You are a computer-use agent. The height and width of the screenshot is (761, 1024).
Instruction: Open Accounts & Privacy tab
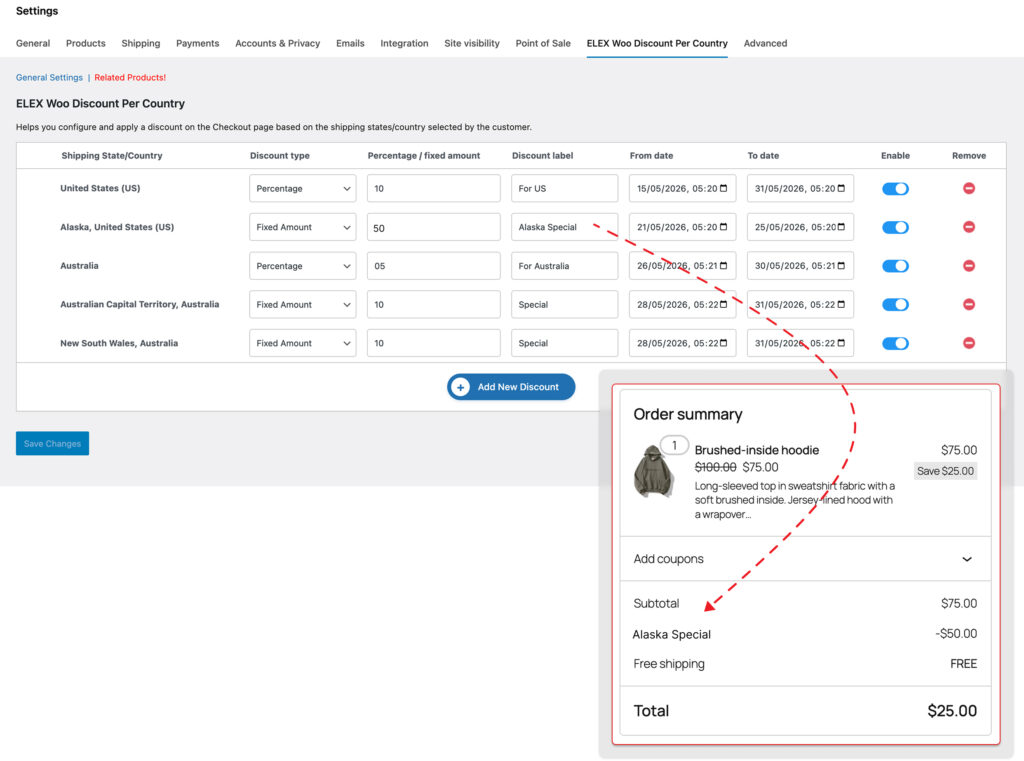point(278,43)
